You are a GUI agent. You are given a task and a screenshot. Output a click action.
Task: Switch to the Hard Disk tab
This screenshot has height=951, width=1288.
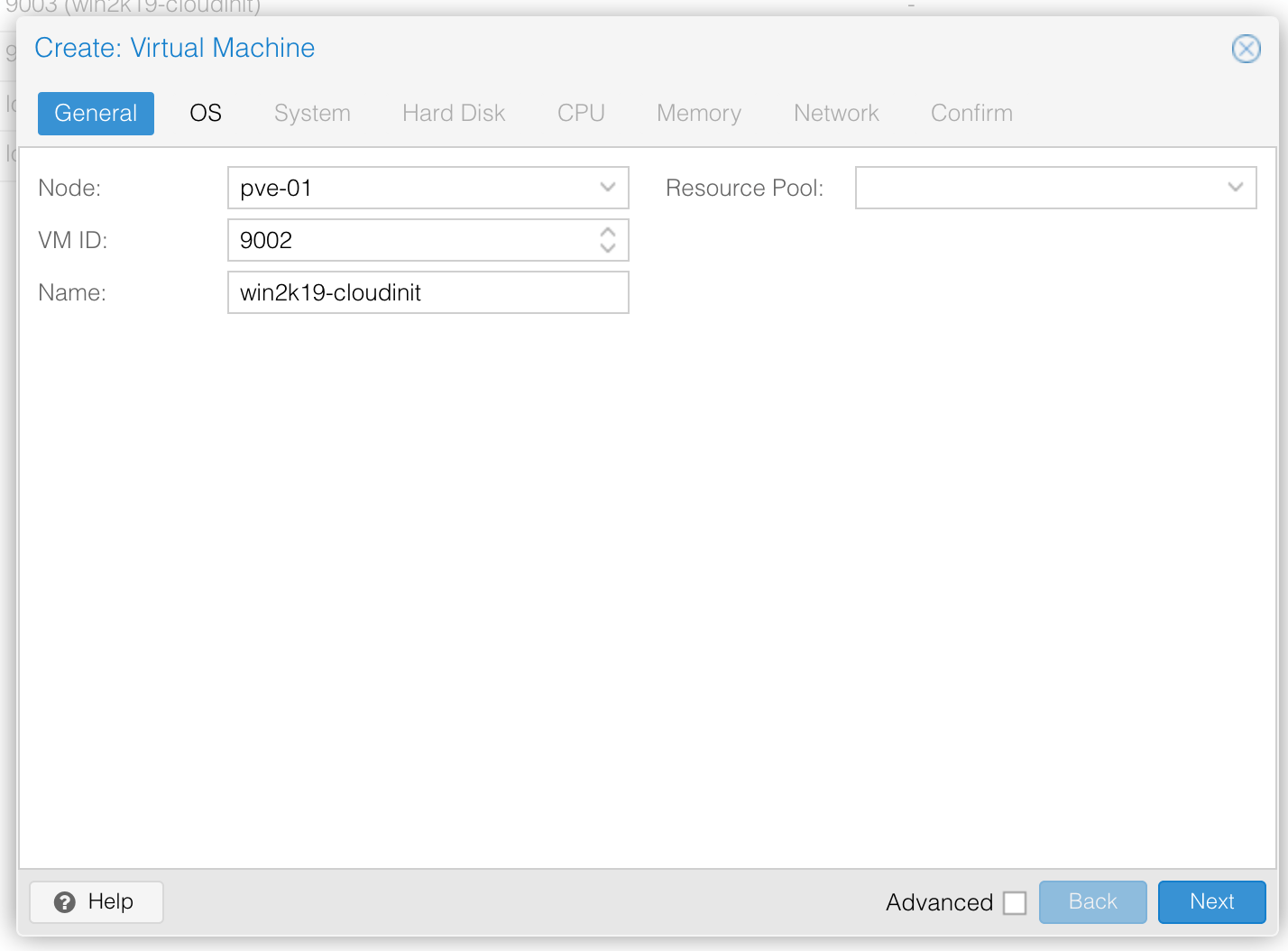point(453,113)
